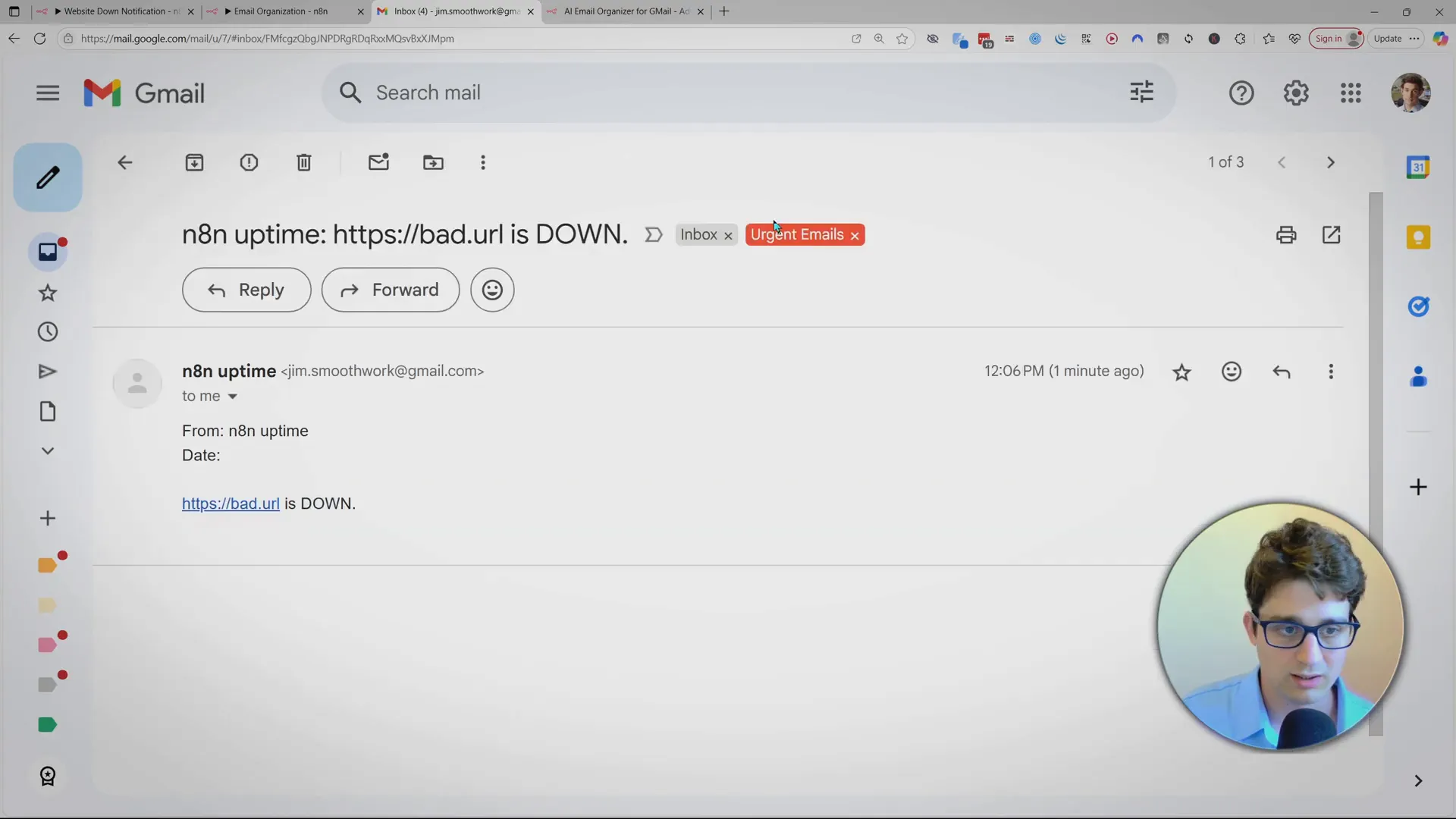Screen dimensions: 1456x819
Task: Print all with printer icon
Action: pyautogui.click(x=1286, y=235)
